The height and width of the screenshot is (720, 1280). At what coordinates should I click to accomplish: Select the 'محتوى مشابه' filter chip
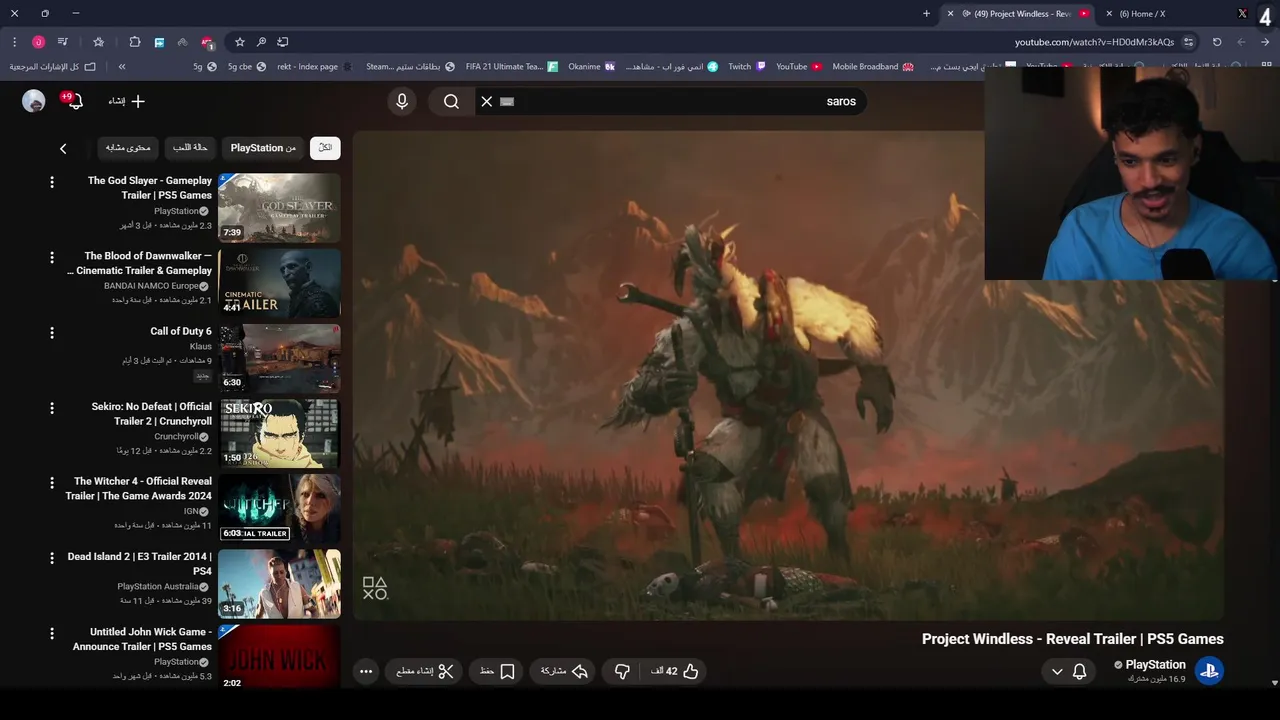click(128, 148)
